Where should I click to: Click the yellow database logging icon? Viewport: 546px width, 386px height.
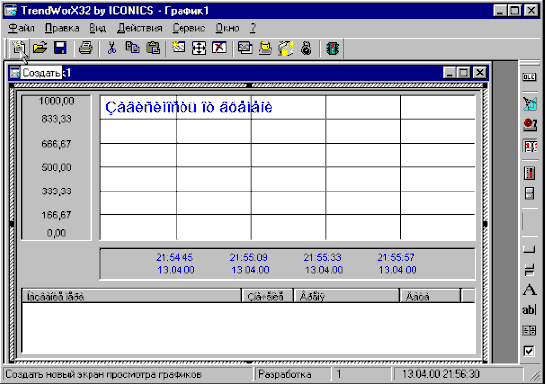point(265,48)
